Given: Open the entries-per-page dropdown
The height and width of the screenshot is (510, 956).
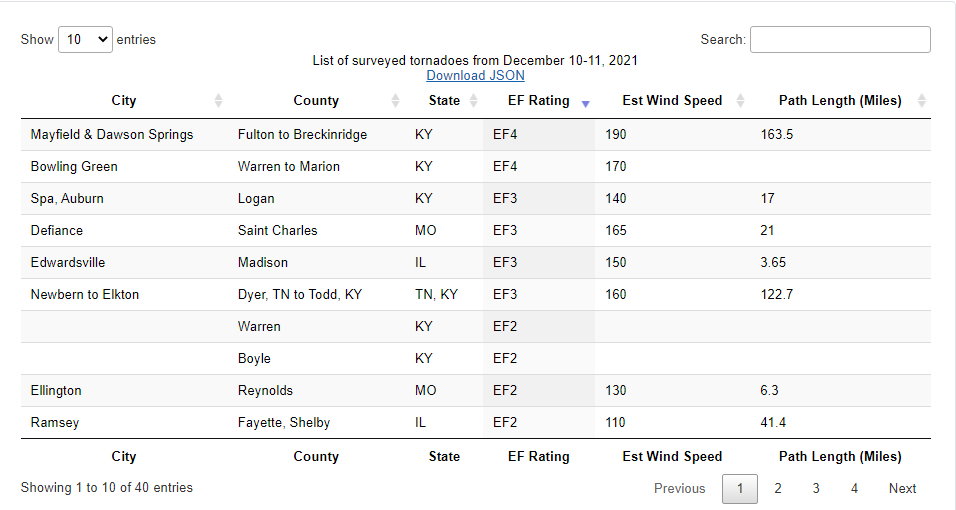Looking at the screenshot, I should click(85, 40).
